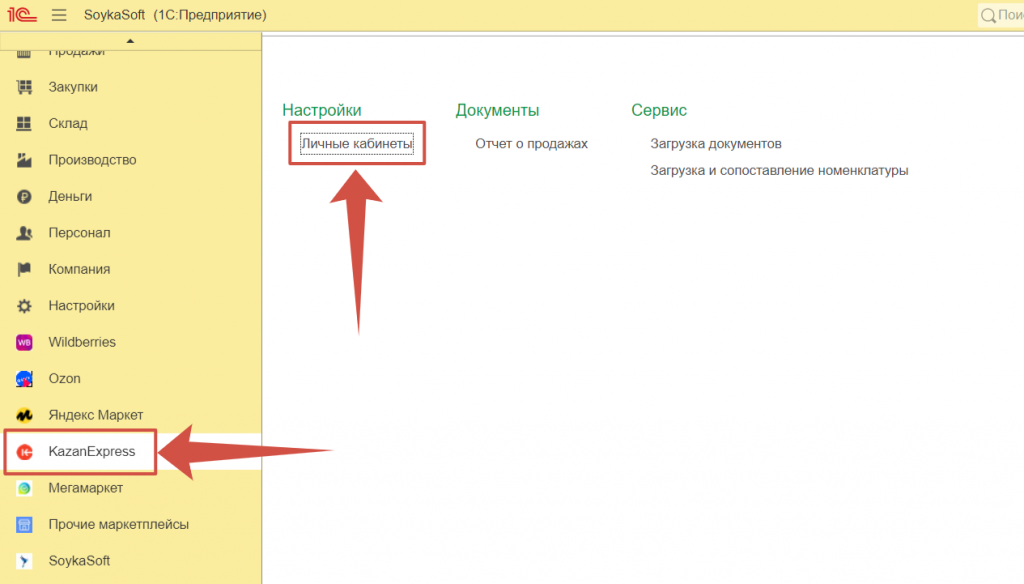Click the Закупки shopping cart icon
The width and height of the screenshot is (1024, 584).
click(x=25, y=87)
